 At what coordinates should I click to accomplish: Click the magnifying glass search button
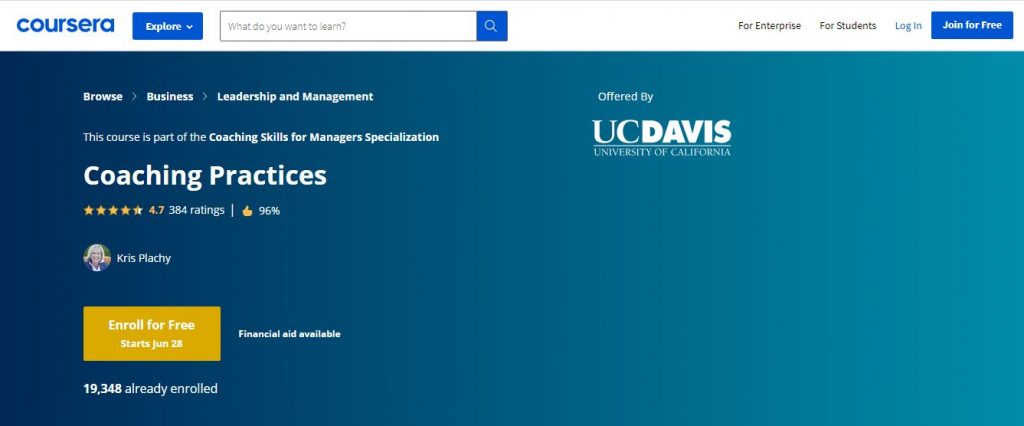coord(492,26)
